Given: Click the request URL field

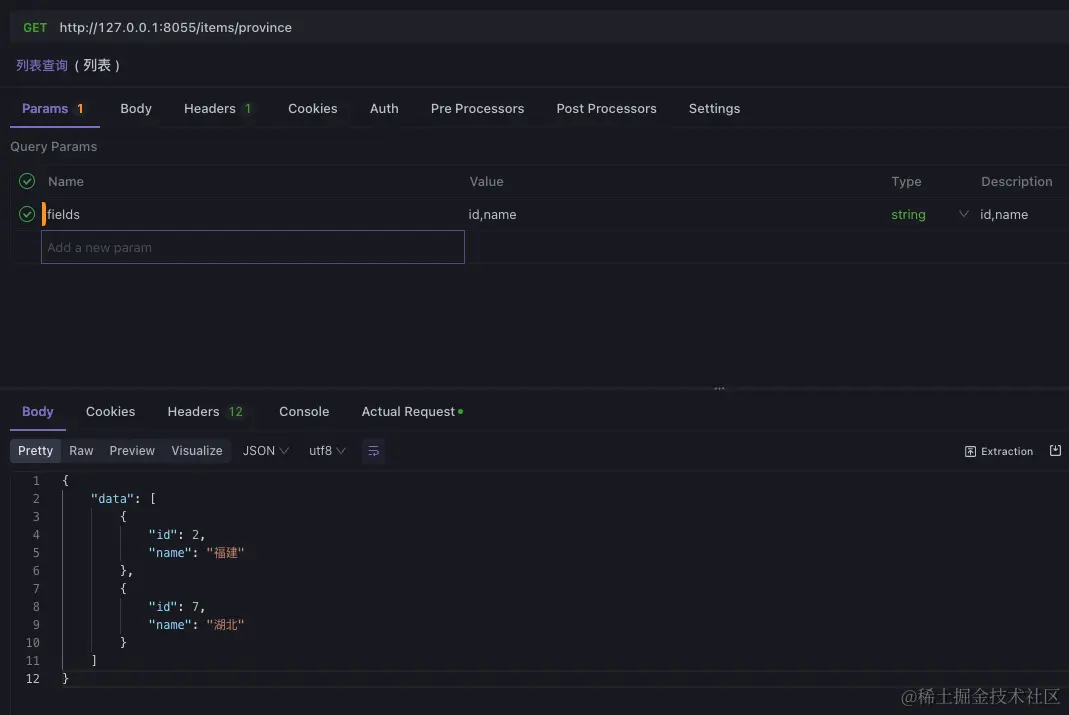Looking at the screenshot, I should (x=175, y=27).
